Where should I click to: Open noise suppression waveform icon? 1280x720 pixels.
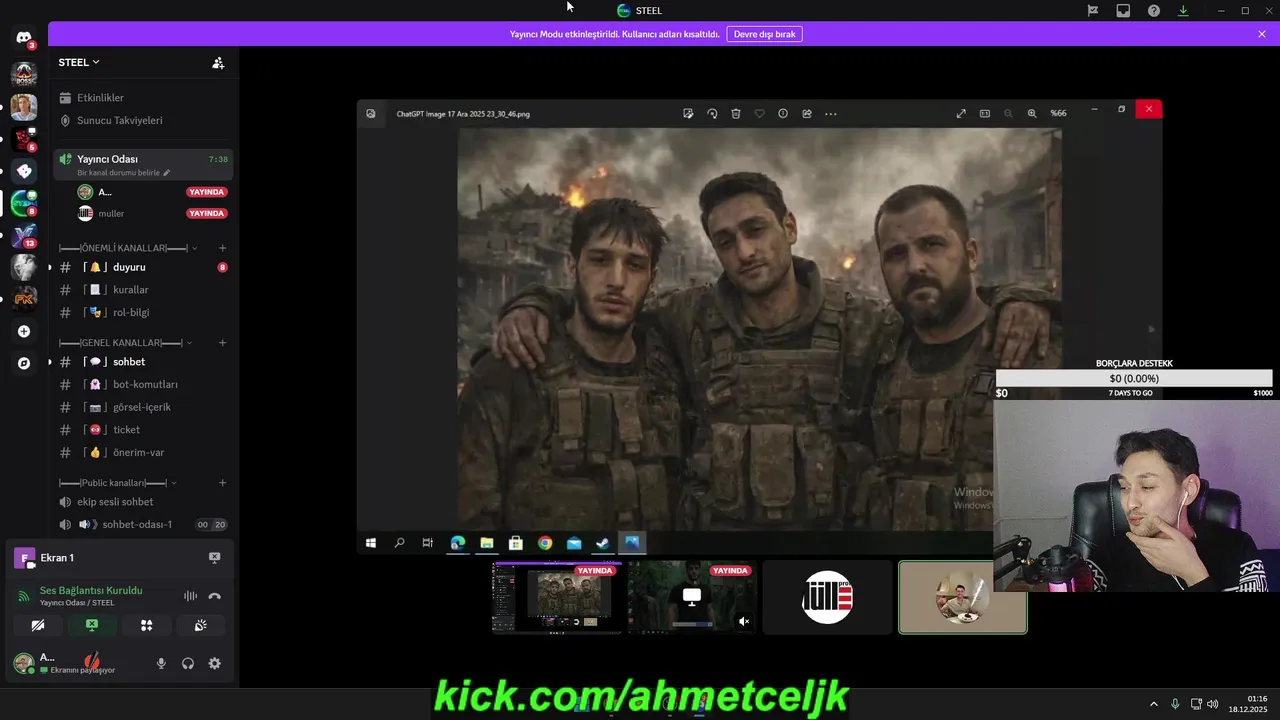point(190,596)
